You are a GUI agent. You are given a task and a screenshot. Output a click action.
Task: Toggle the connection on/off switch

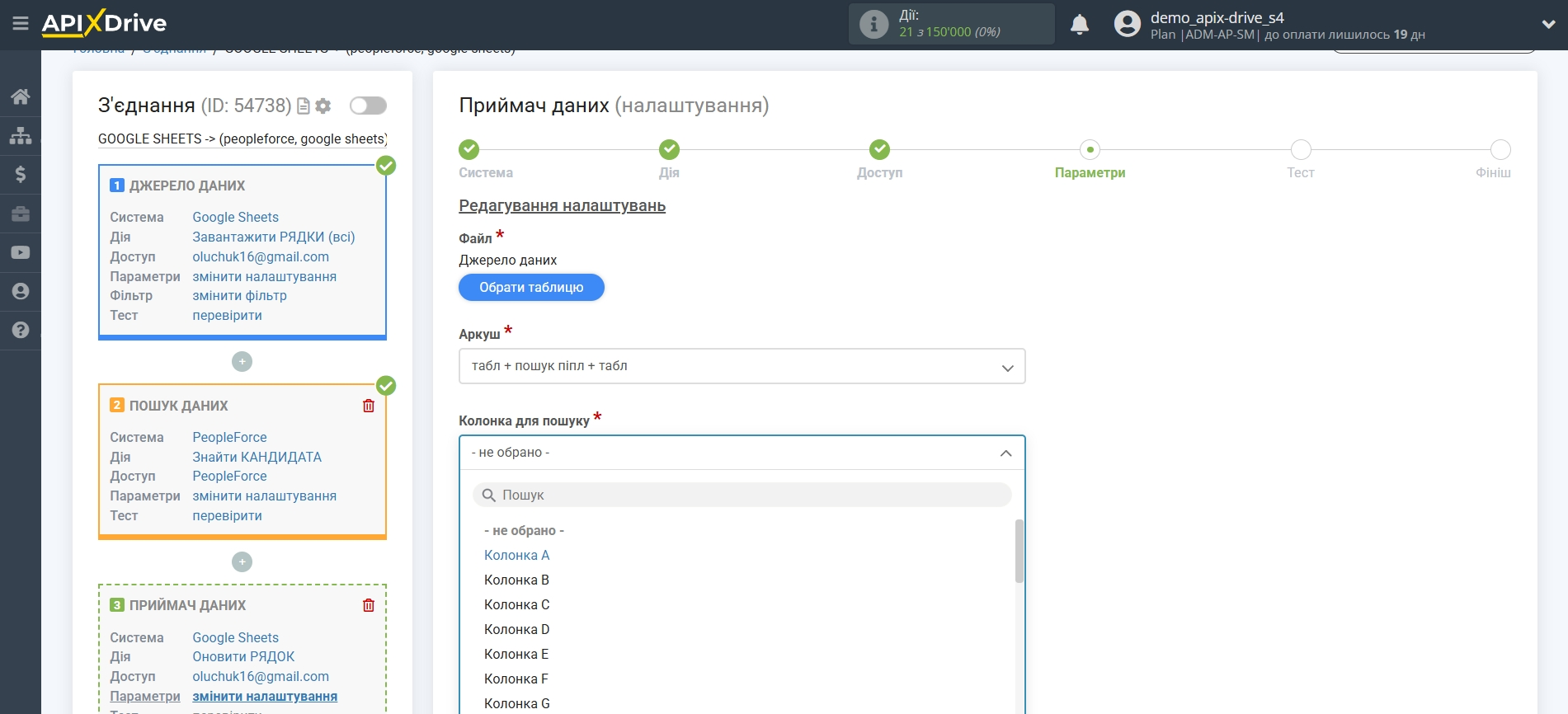coord(368,106)
